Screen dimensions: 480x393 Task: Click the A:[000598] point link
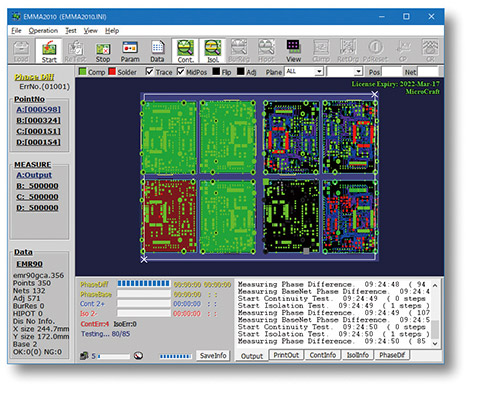[x=39, y=110]
